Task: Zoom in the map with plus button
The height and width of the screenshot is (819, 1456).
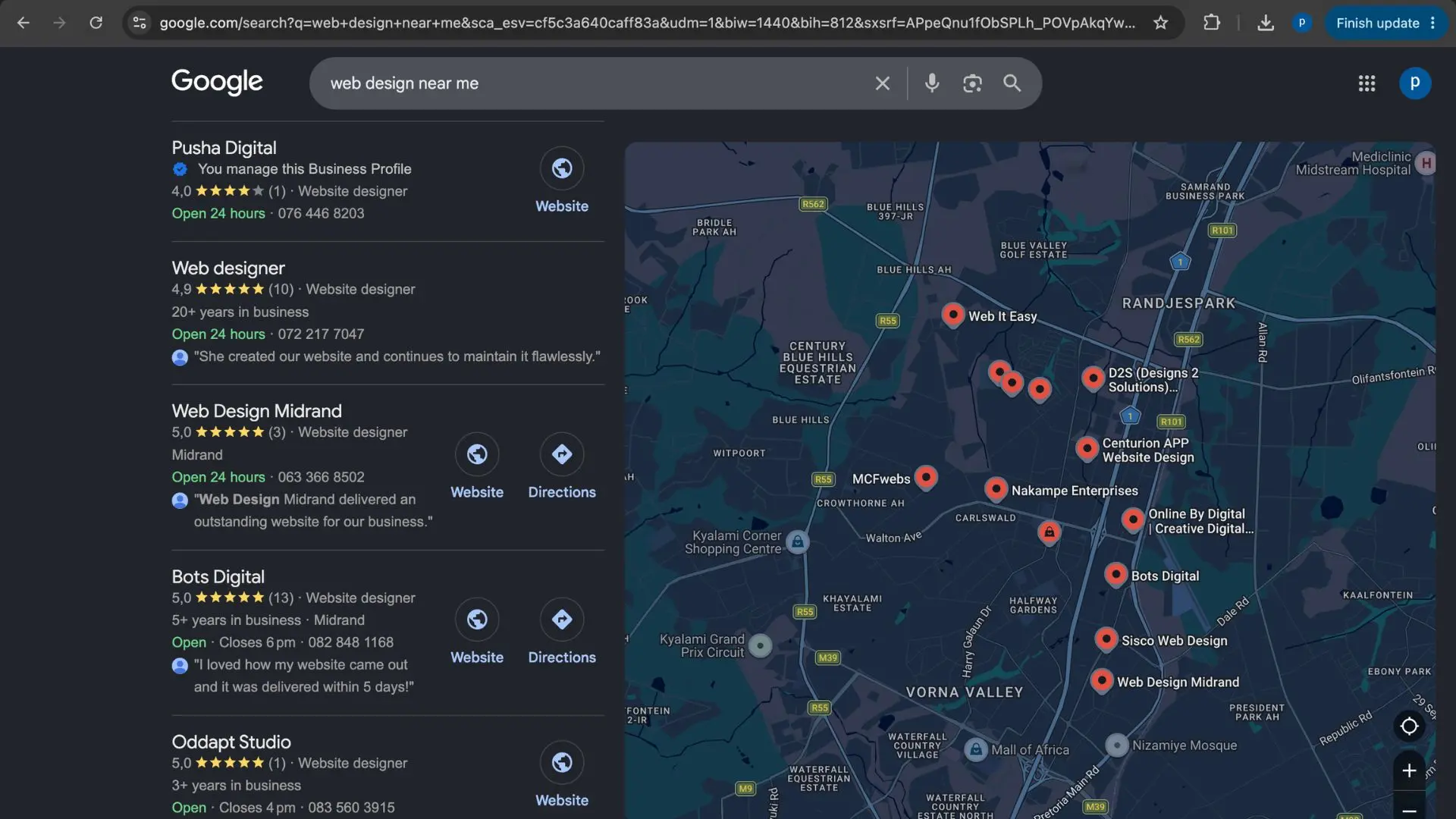Action: [x=1409, y=770]
